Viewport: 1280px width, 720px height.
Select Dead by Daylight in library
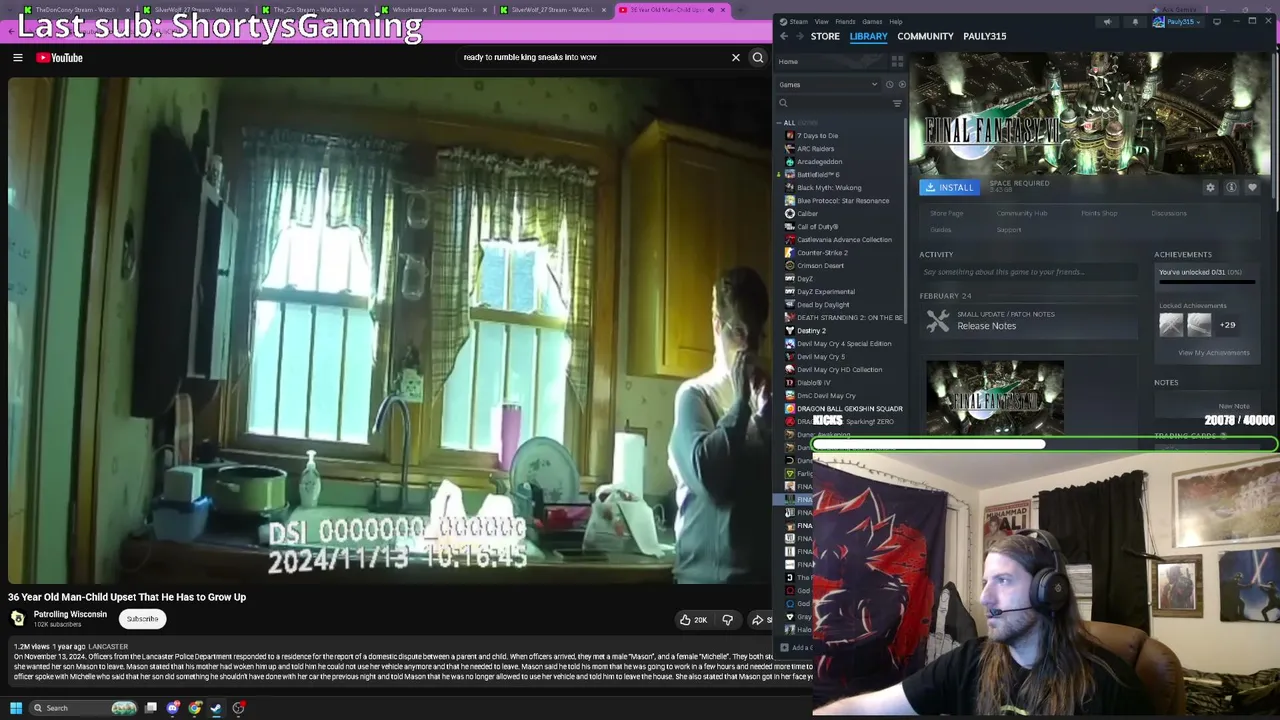823,305
